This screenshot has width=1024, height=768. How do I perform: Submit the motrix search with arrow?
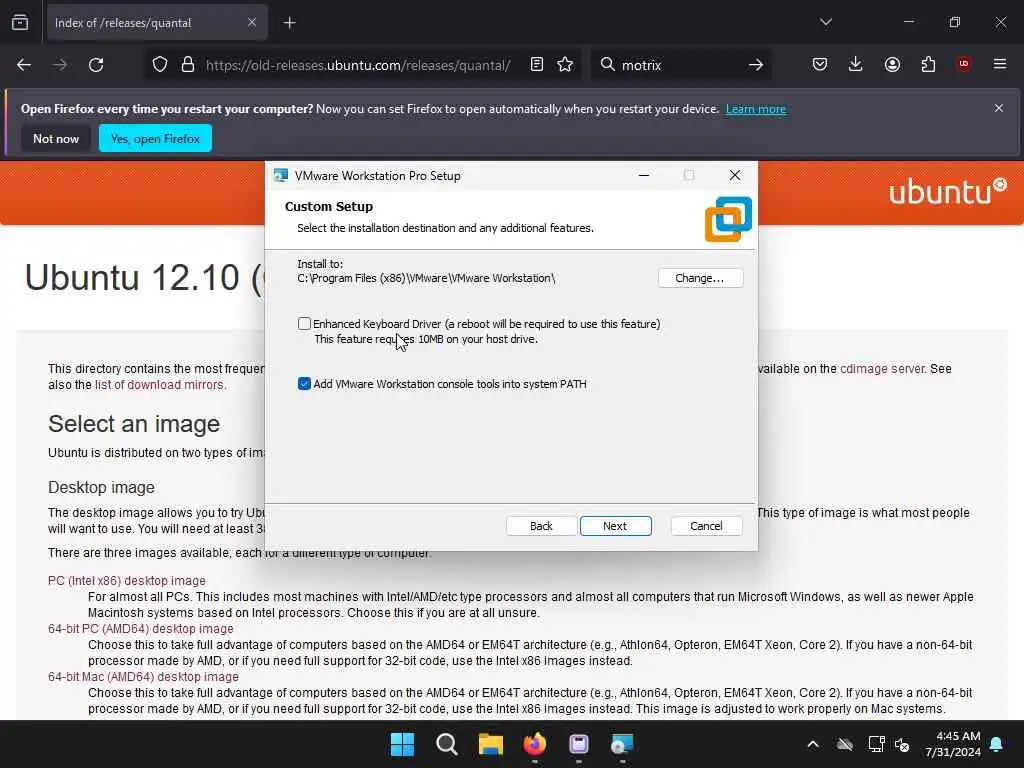coord(756,65)
